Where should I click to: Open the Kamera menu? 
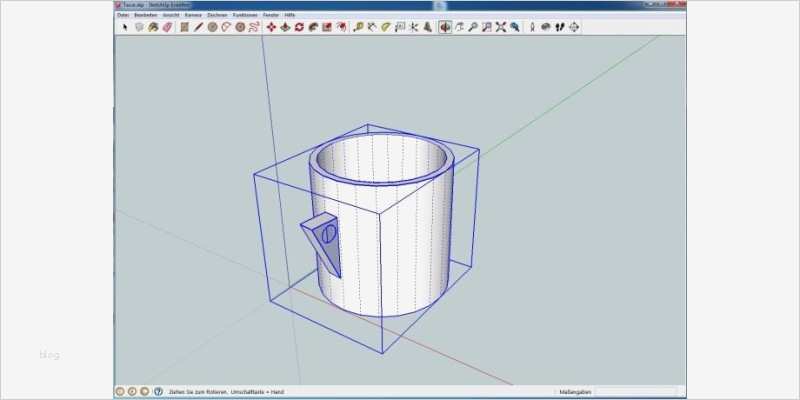tap(193, 15)
